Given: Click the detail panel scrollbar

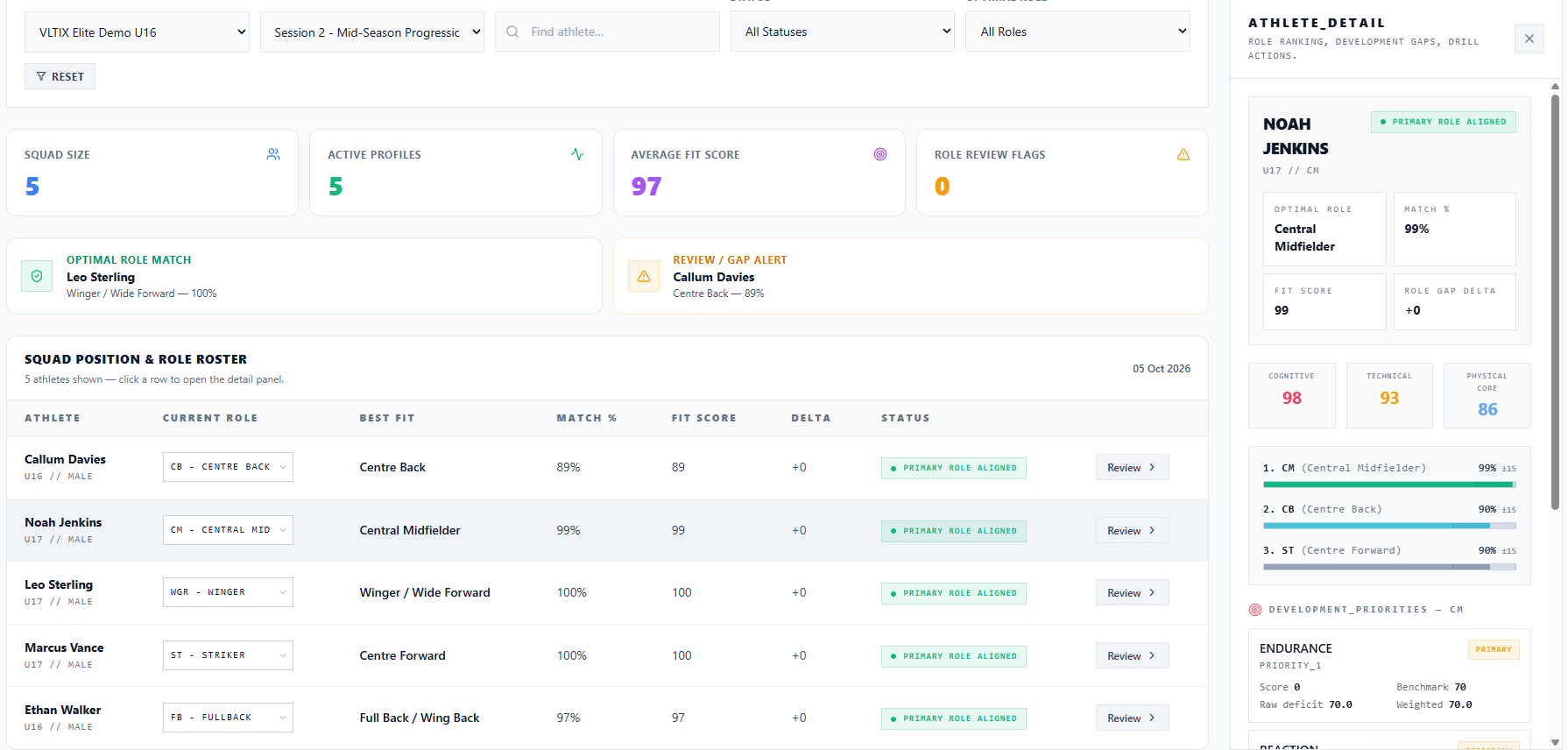Looking at the screenshot, I should click(1555, 302).
